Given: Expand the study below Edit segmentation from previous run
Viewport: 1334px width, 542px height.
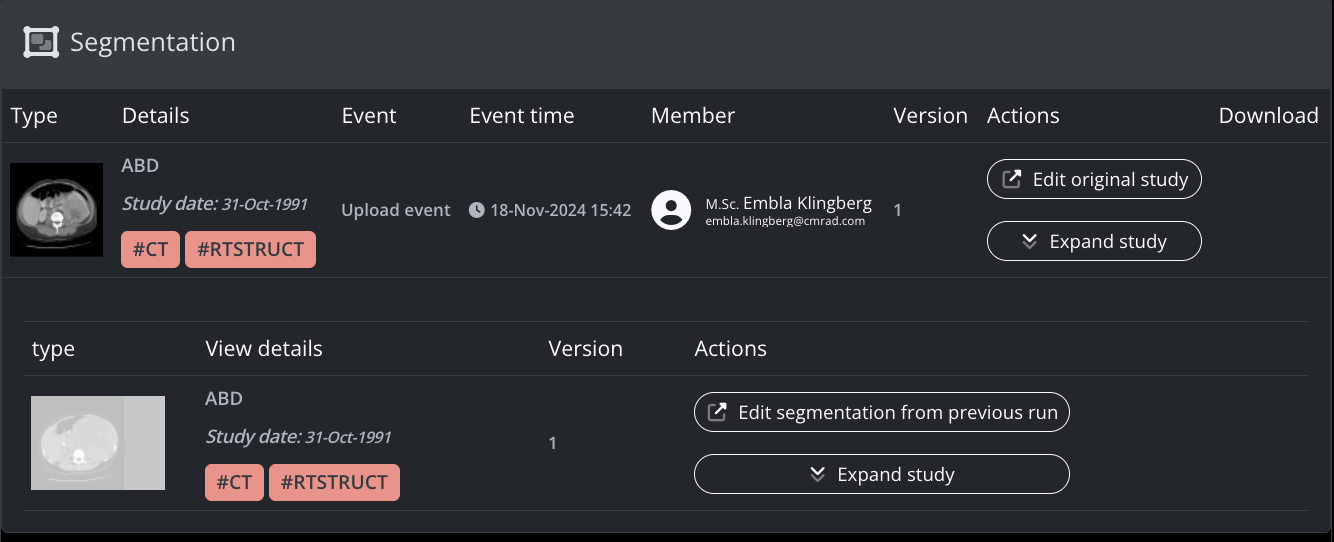Looking at the screenshot, I should pos(881,474).
